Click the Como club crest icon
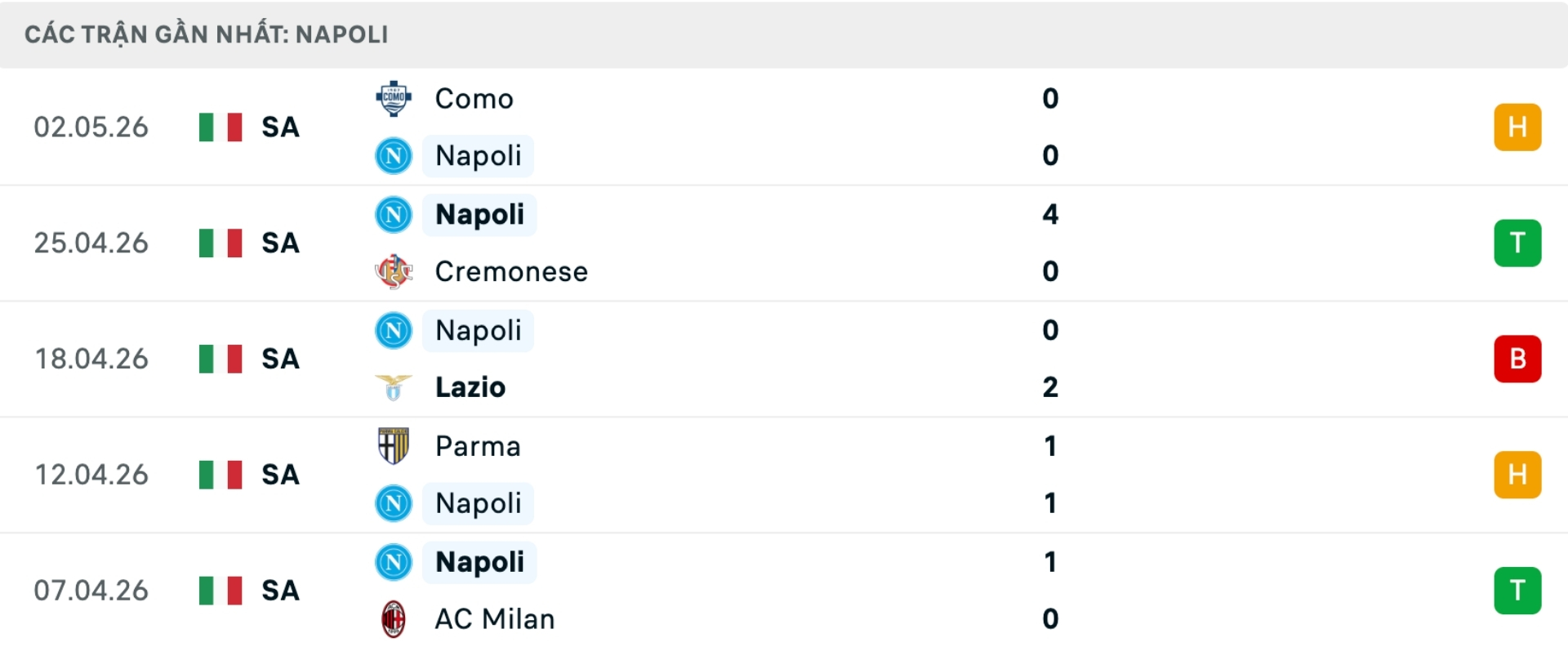This screenshot has height=647, width=1568. (394, 99)
